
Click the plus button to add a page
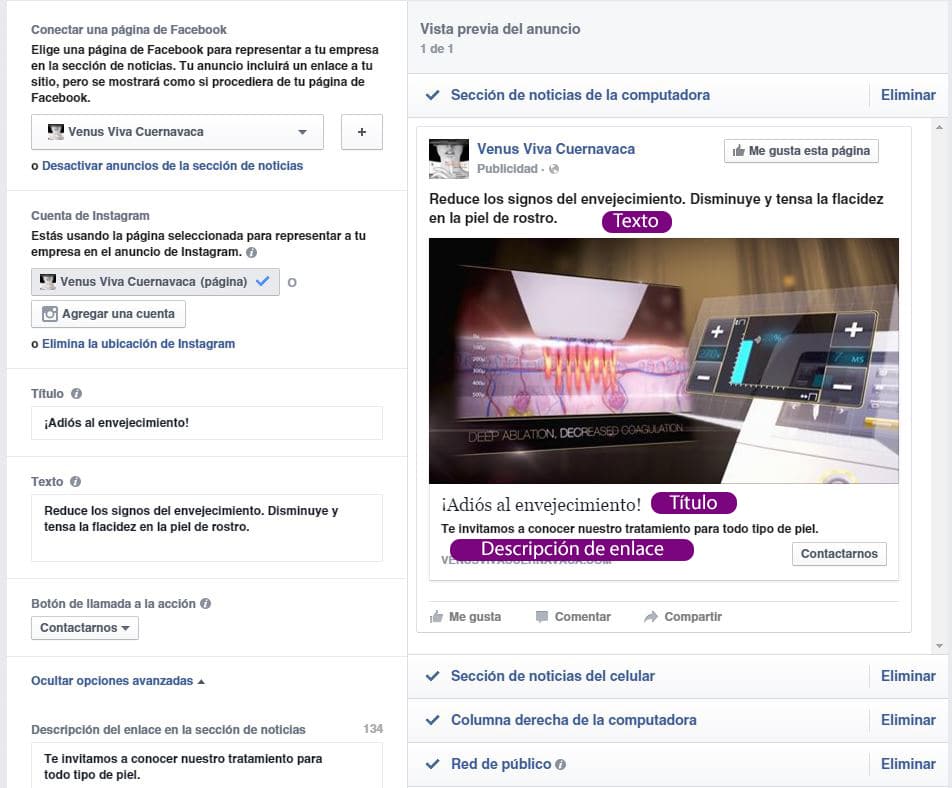click(362, 132)
